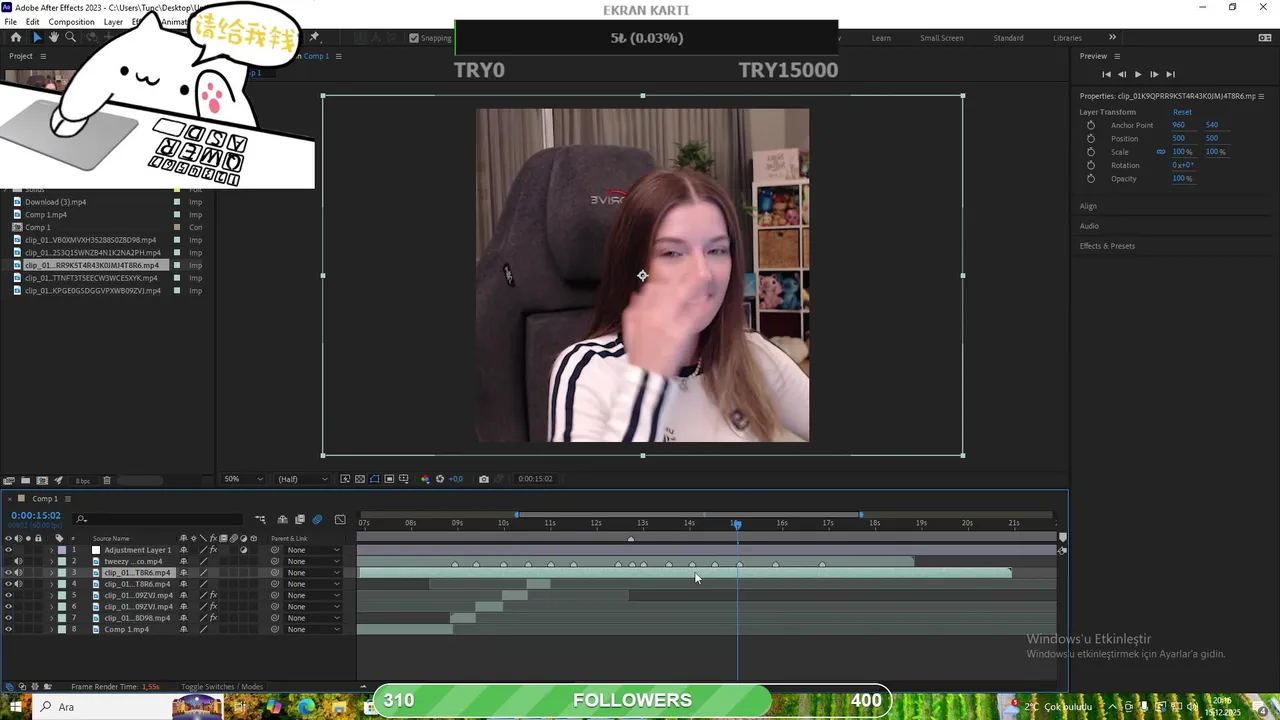Toggle the Anchor Point stopwatch
1280x720 pixels.
coord(1090,125)
